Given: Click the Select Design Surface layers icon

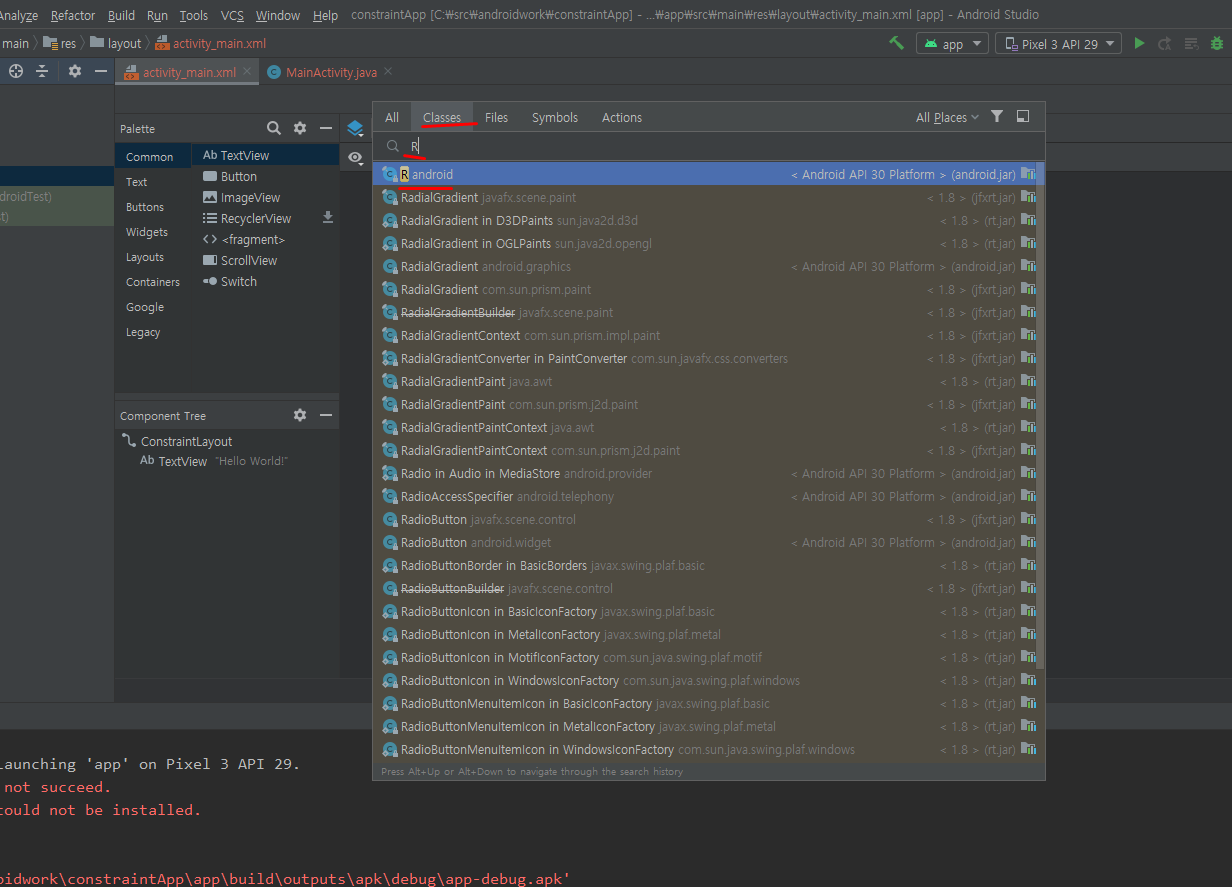Looking at the screenshot, I should pos(355,128).
